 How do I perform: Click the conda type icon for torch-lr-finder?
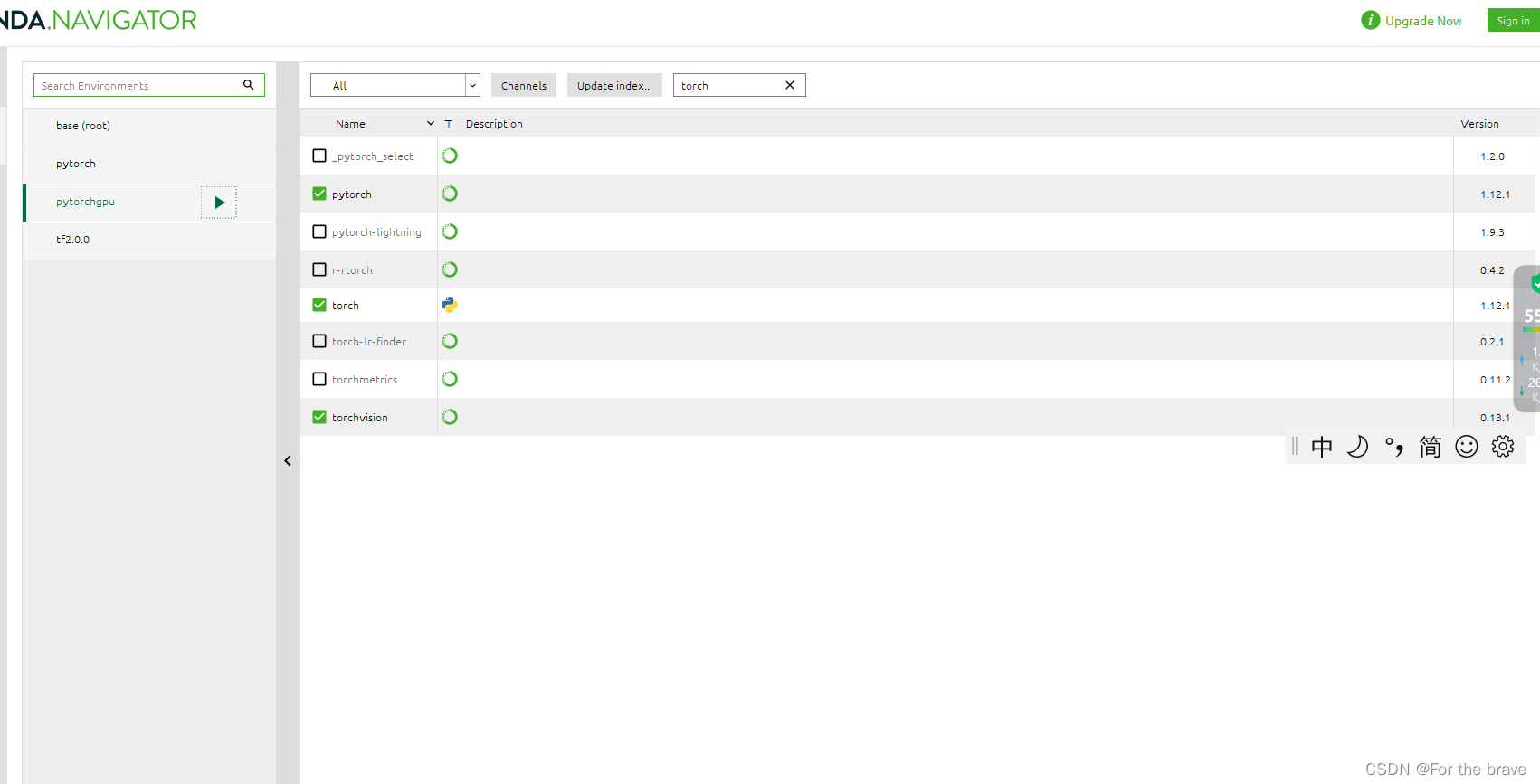pos(450,341)
